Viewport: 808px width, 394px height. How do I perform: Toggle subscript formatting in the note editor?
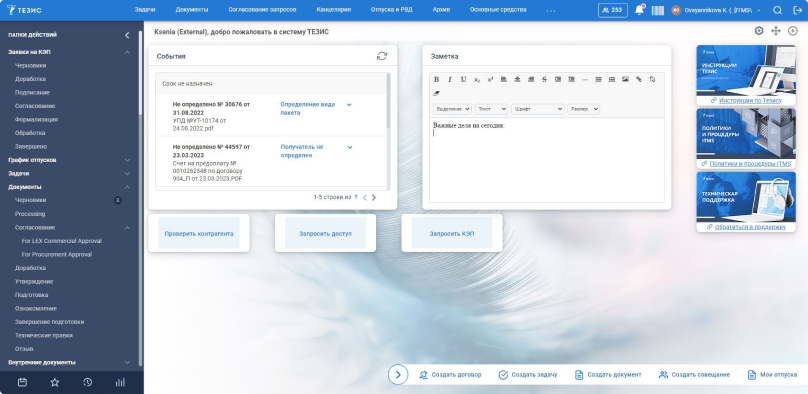click(x=477, y=79)
